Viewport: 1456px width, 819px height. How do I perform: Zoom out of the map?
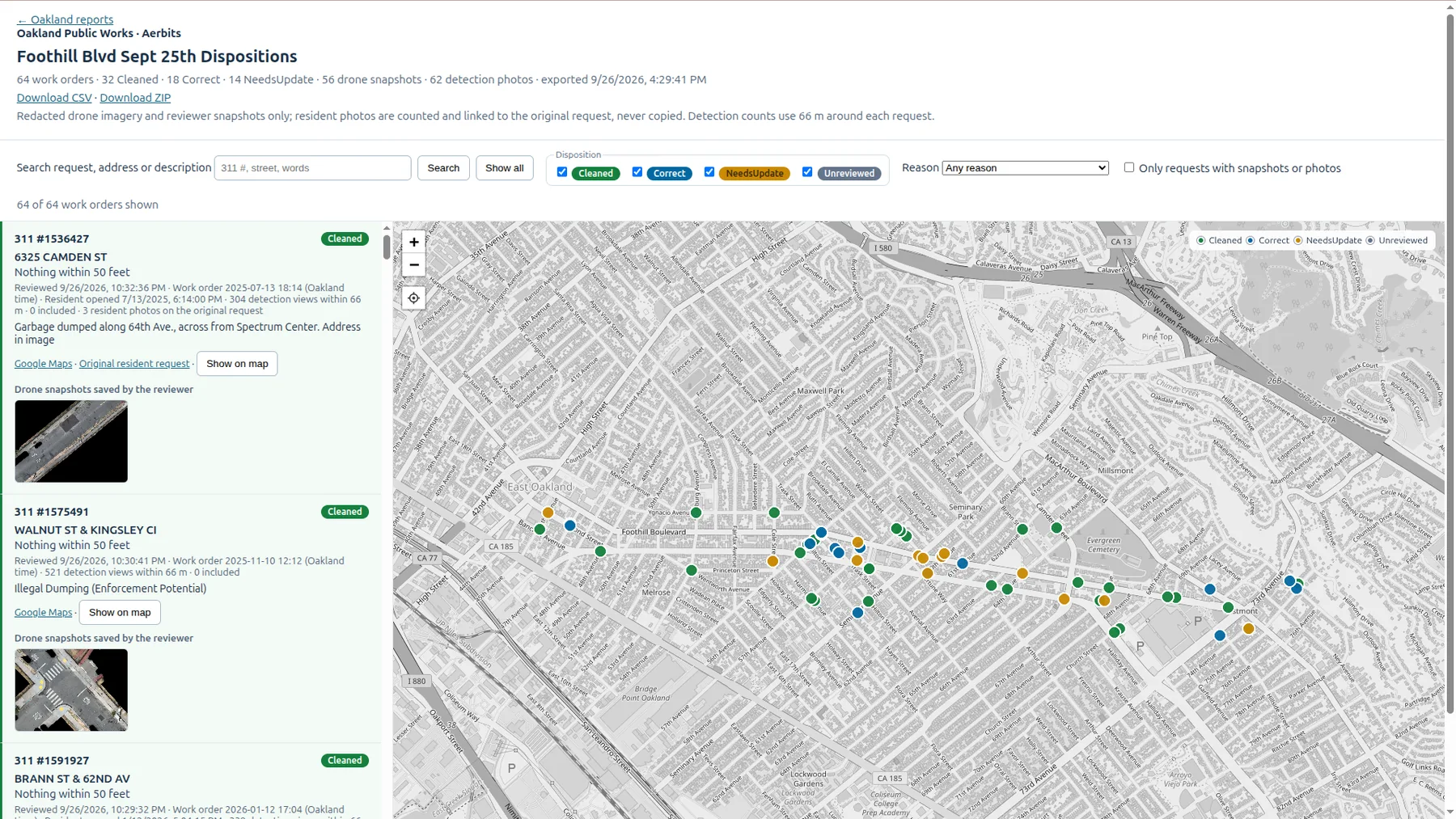[413, 264]
